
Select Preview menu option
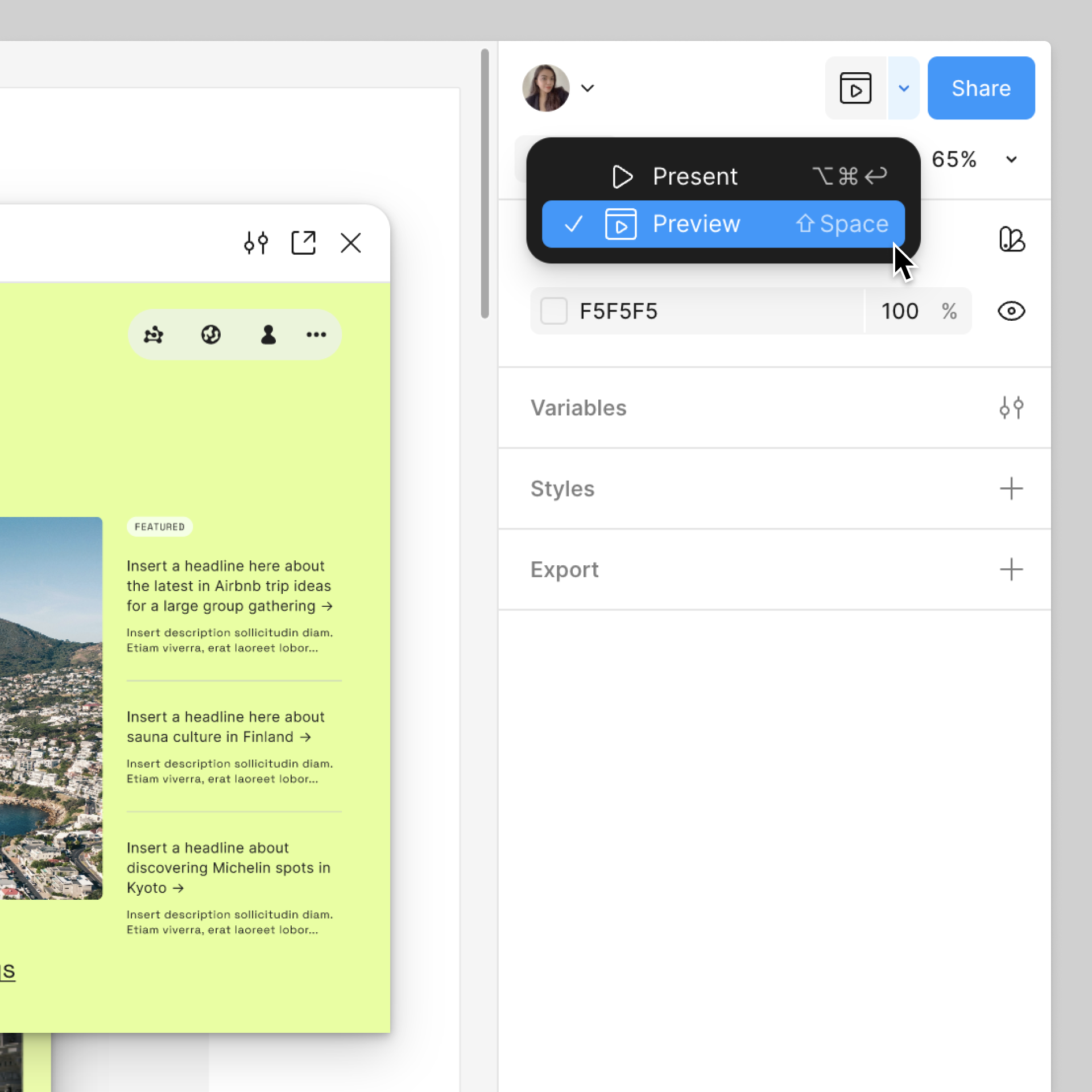(x=695, y=224)
